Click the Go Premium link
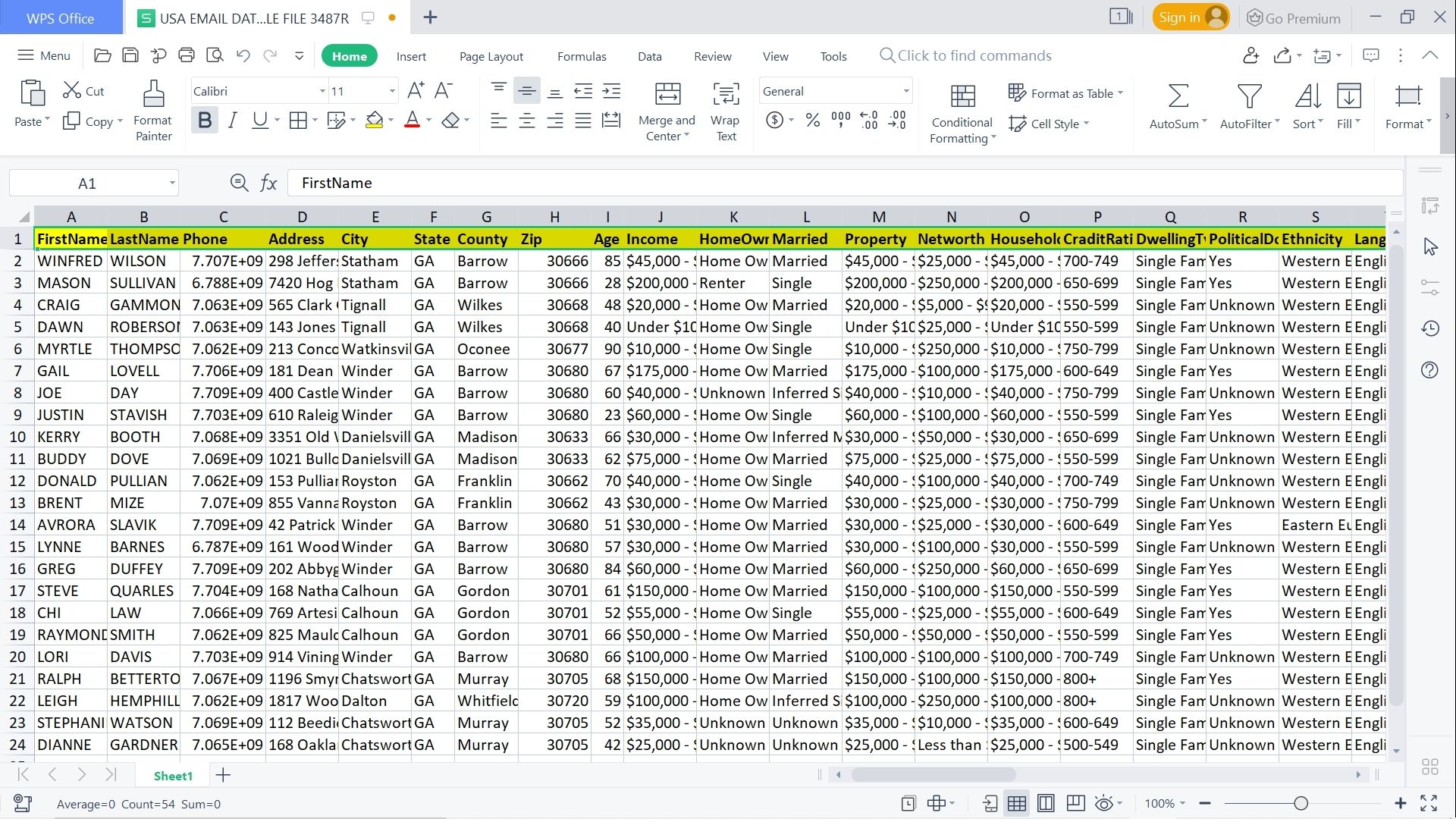1456x819 pixels. [x=1294, y=17]
